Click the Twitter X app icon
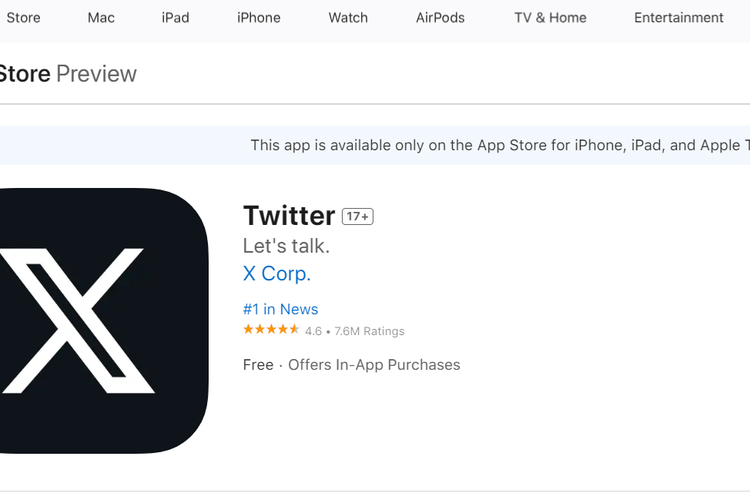The height and width of the screenshot is (500, 750). pyautogui.click(x=100, y=320)
